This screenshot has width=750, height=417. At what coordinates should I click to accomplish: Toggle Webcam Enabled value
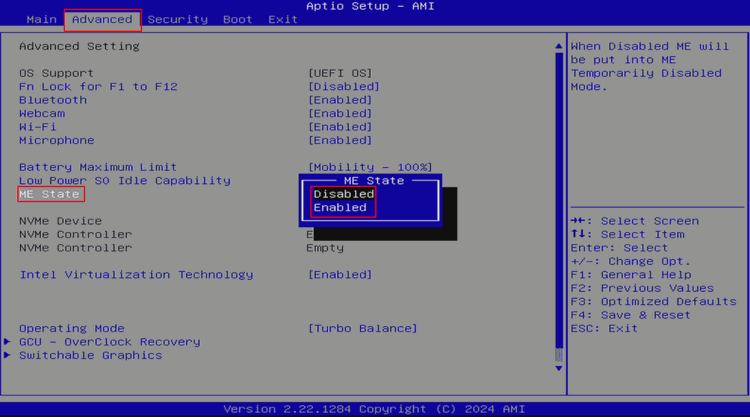pyautogui.click(x=339, y=113)
